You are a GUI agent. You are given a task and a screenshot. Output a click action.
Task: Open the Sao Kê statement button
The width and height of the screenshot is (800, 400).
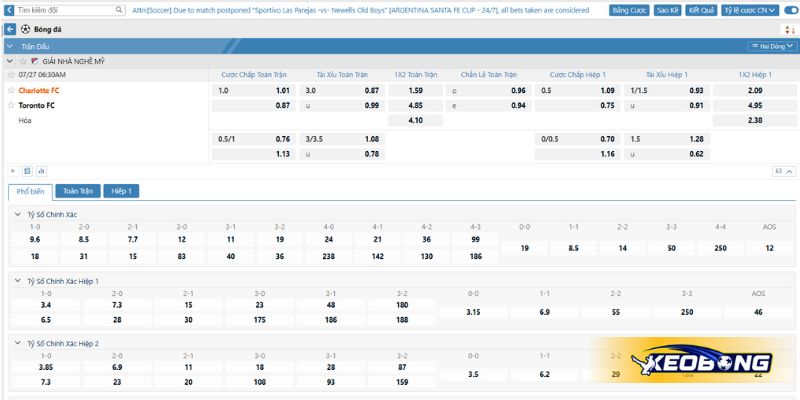(667, 10)
